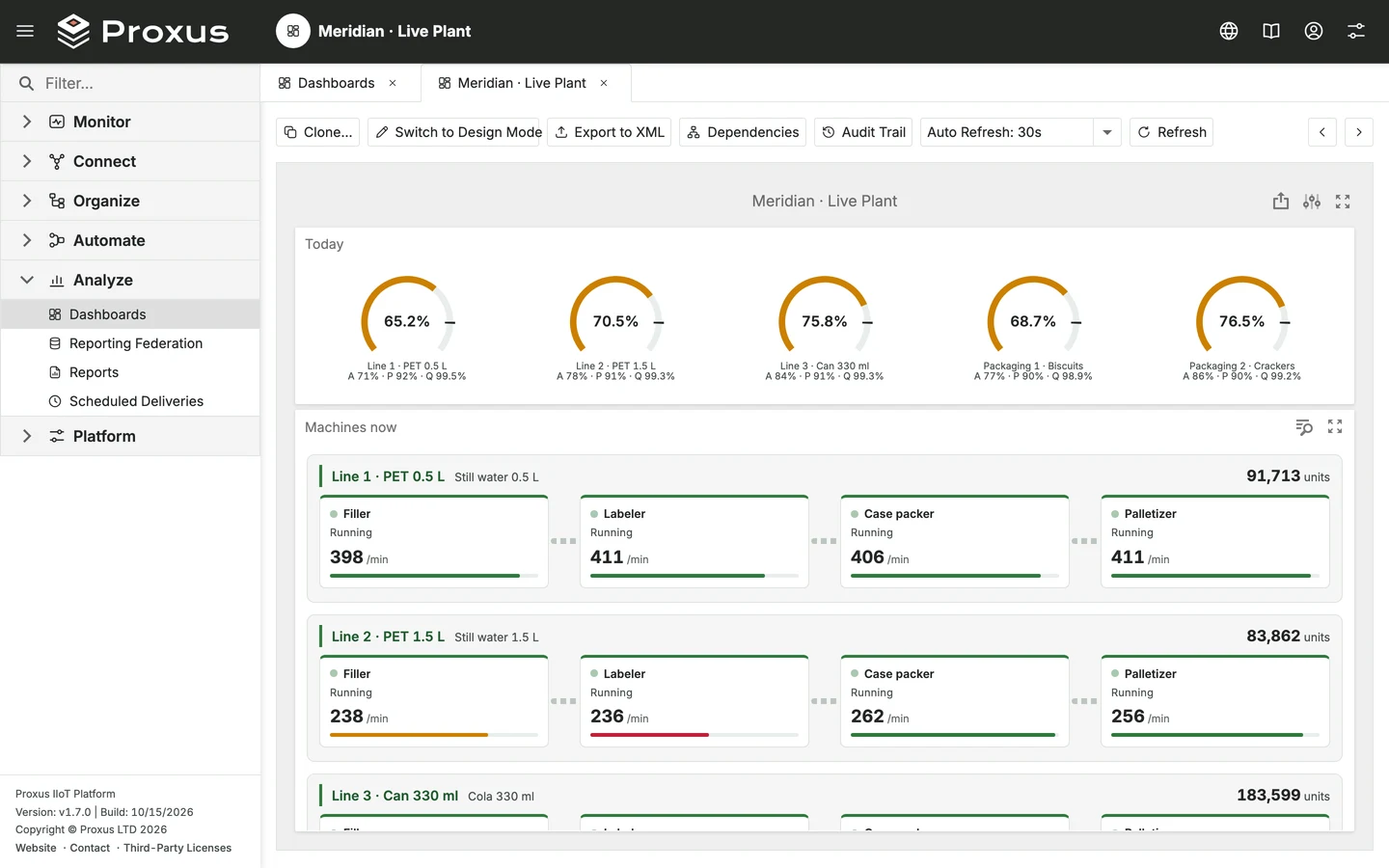Screen dimensions: 1389x868
Task: Click Export to XML
Action: point(610,132)
